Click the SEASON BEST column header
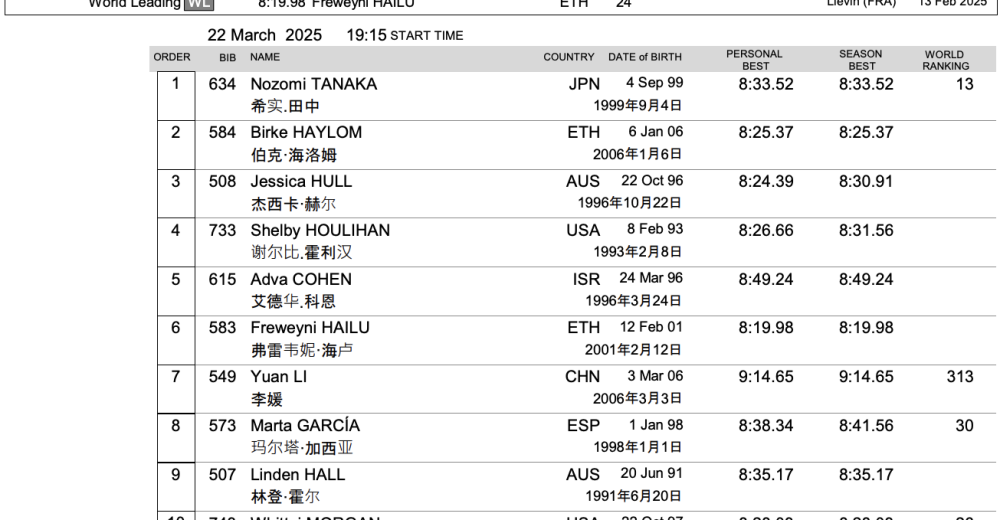This screenshot has height=520, width=1000. [x=860, y=60]
